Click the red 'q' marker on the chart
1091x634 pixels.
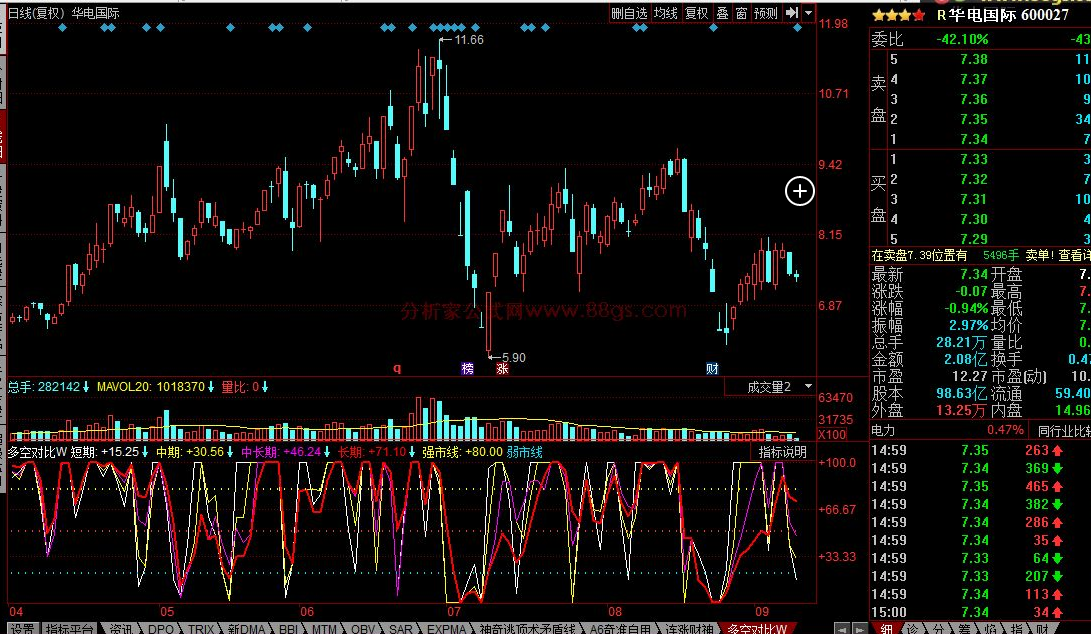[x=397, y=368]
